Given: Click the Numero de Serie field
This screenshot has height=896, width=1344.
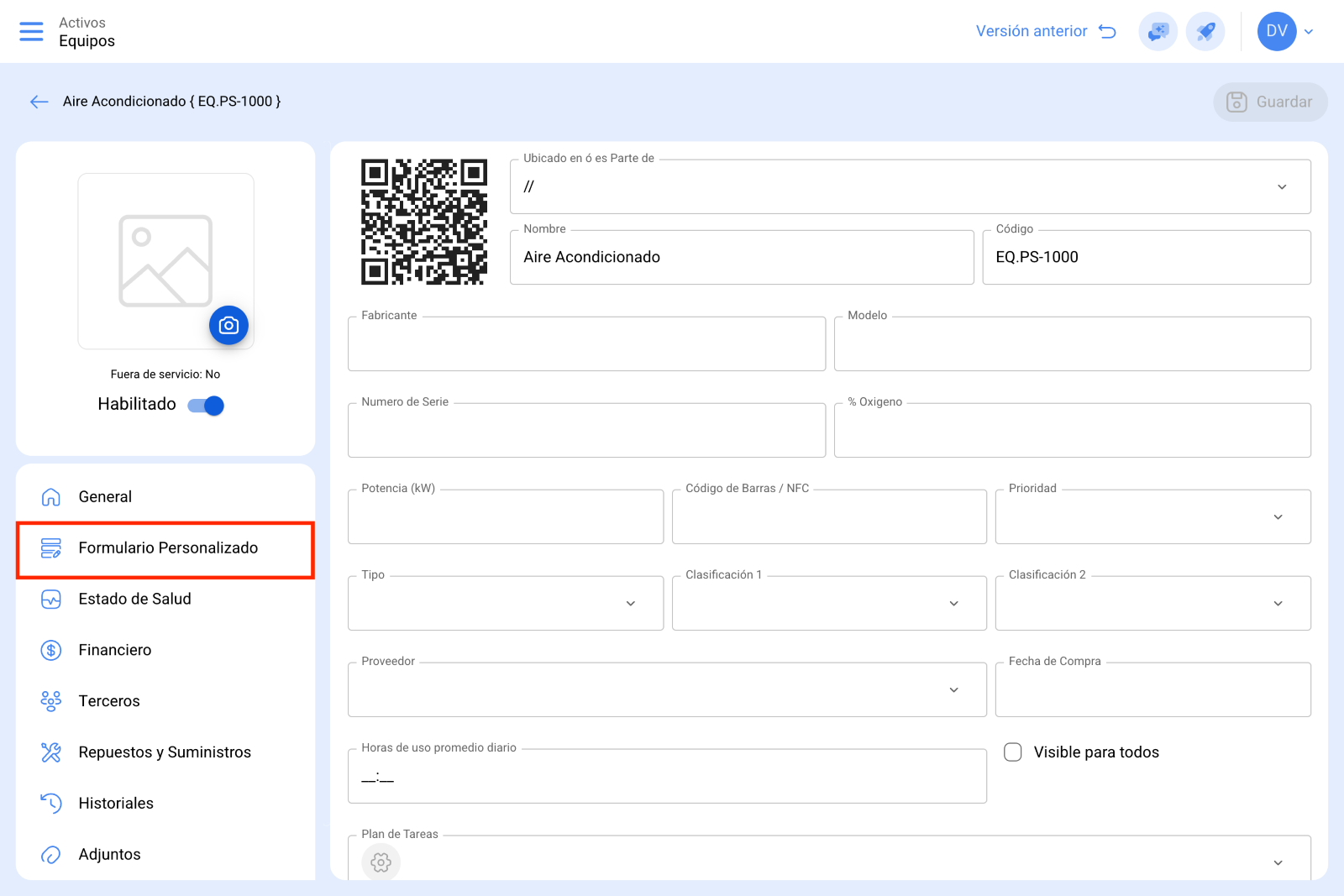Looking at the screenshot, I should (586, 430).
